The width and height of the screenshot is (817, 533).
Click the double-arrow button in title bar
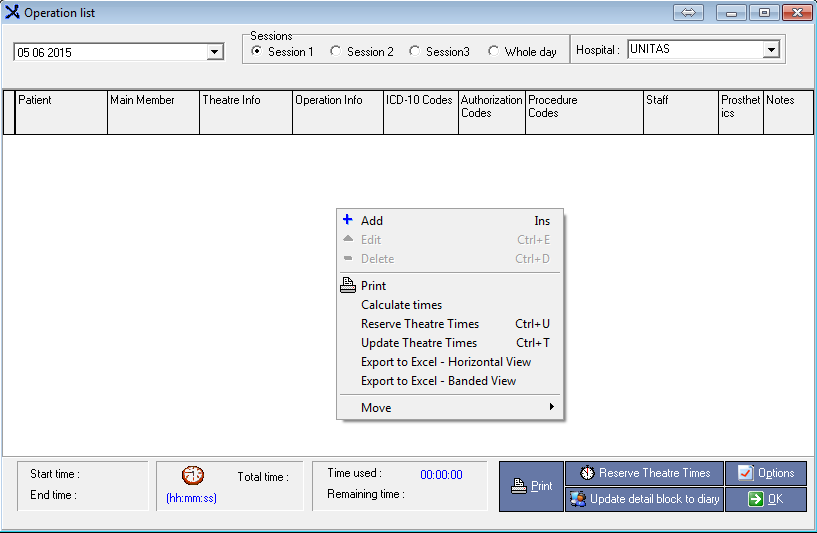688,12
